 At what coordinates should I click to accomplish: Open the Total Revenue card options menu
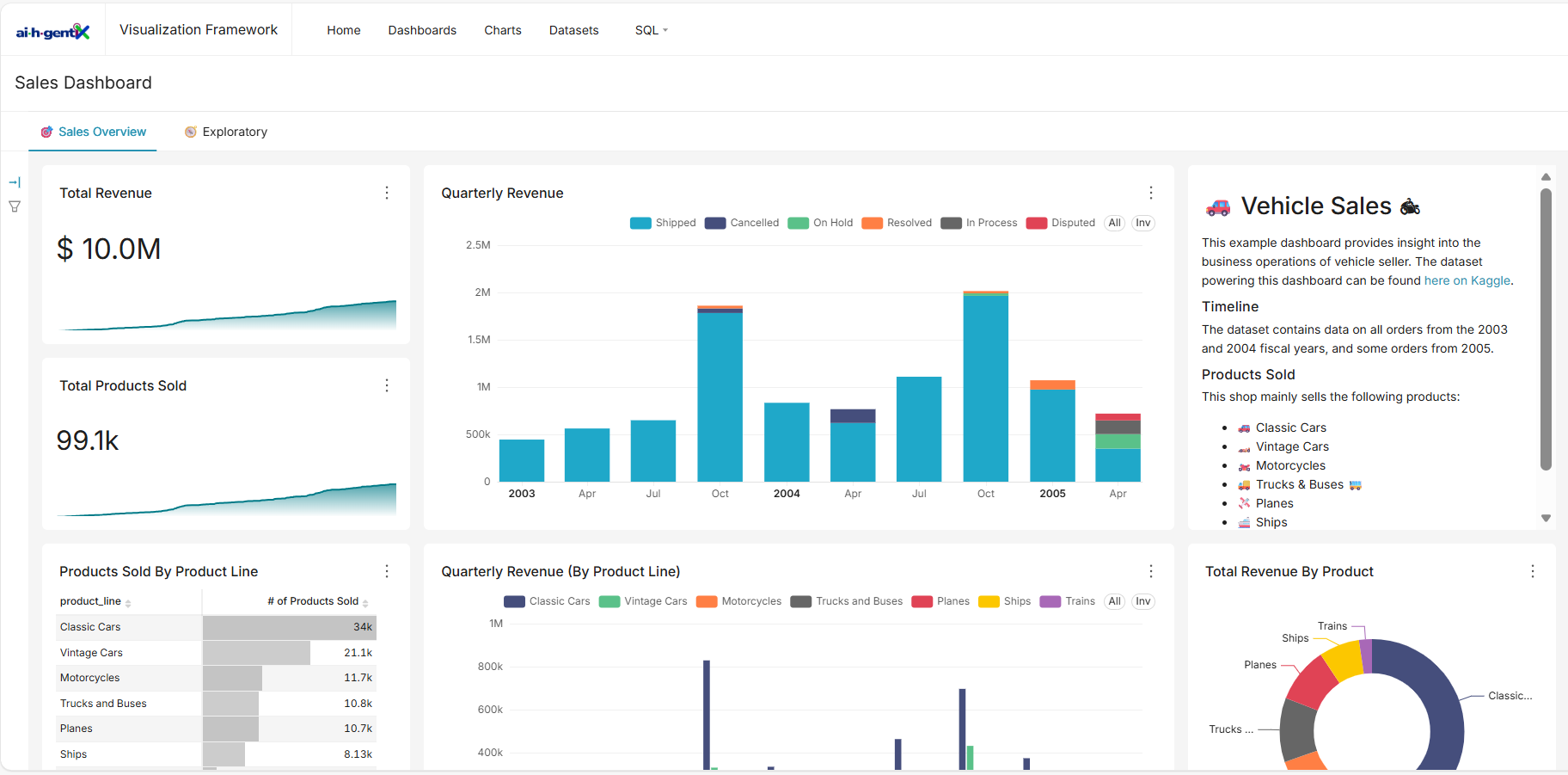coord(387,193)
